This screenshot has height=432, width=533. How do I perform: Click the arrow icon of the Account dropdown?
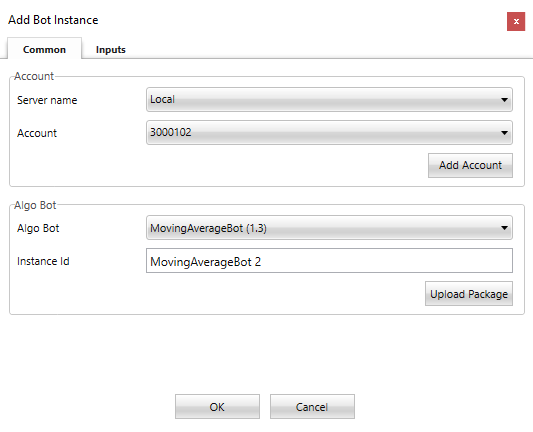pyautogui.click(x=504, y=133)
